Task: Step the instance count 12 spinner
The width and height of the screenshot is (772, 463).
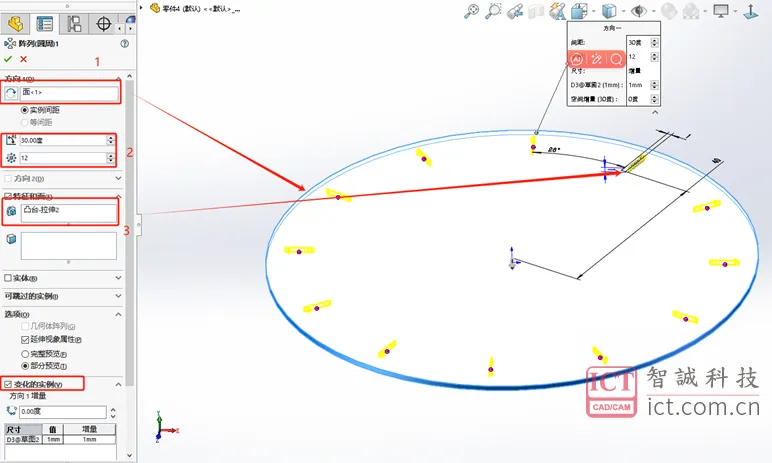Action: click(x=110, y=158)
